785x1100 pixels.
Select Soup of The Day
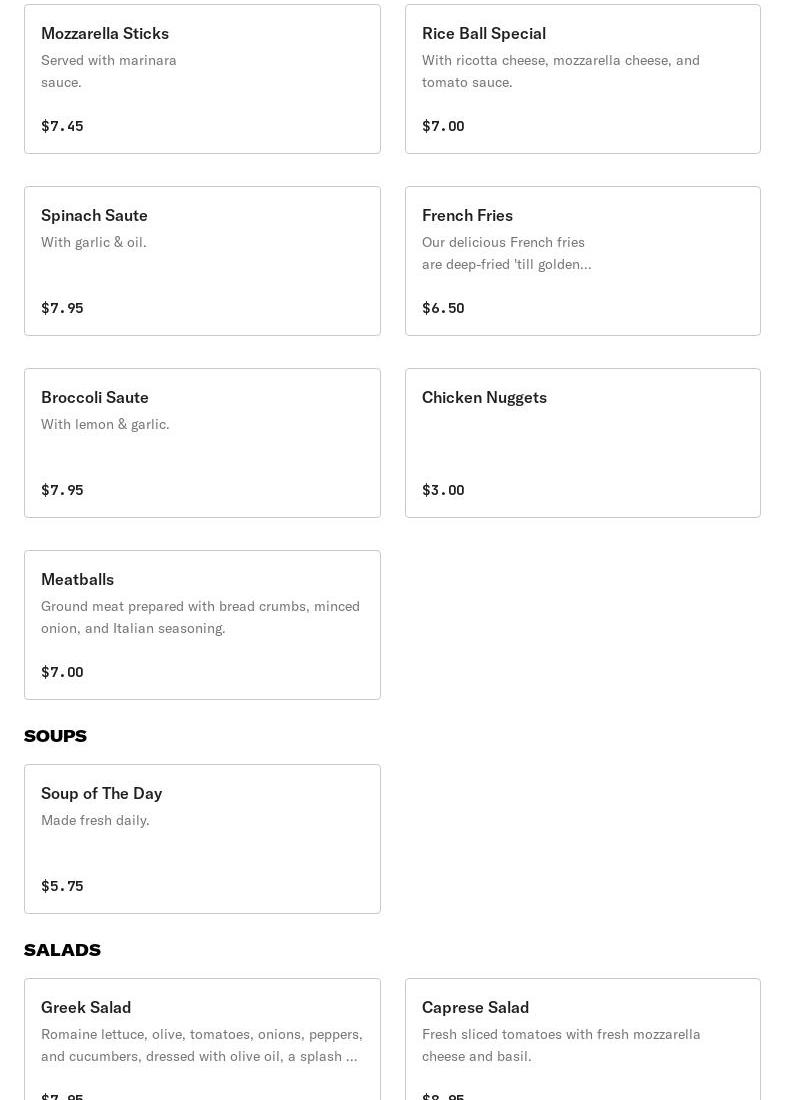click(x=202, y=839)
